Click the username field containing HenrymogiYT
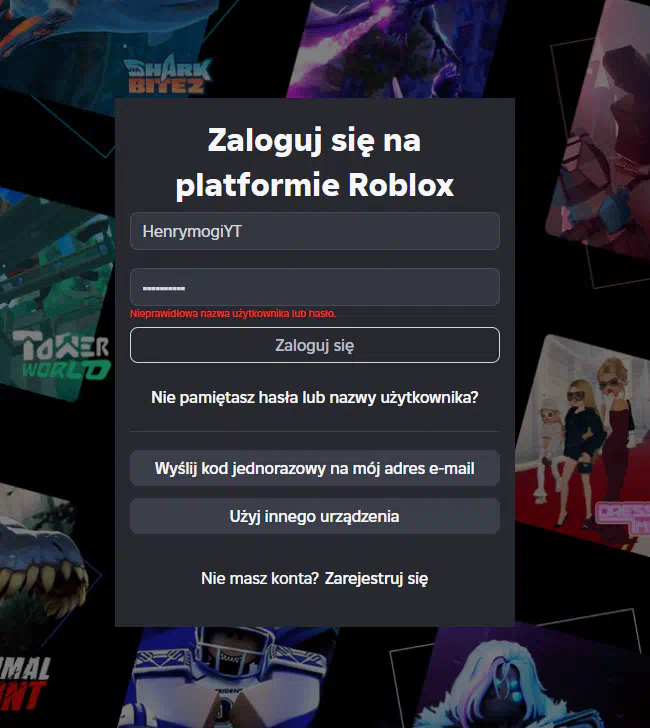The image size is (650, 728). (x=314, y=232)
